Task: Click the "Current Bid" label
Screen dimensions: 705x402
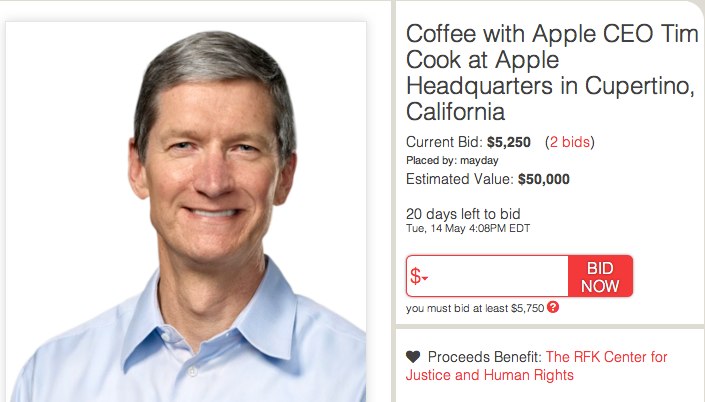Action: [x=444, y=142]
